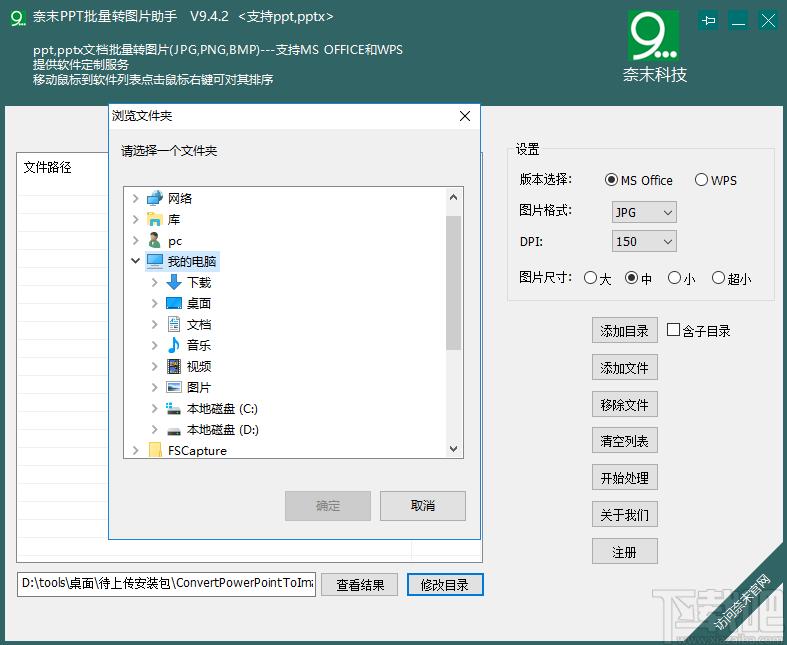Select the 音乐 row label in tree
This screenshot has height=645, width=787.
point(199,345)
